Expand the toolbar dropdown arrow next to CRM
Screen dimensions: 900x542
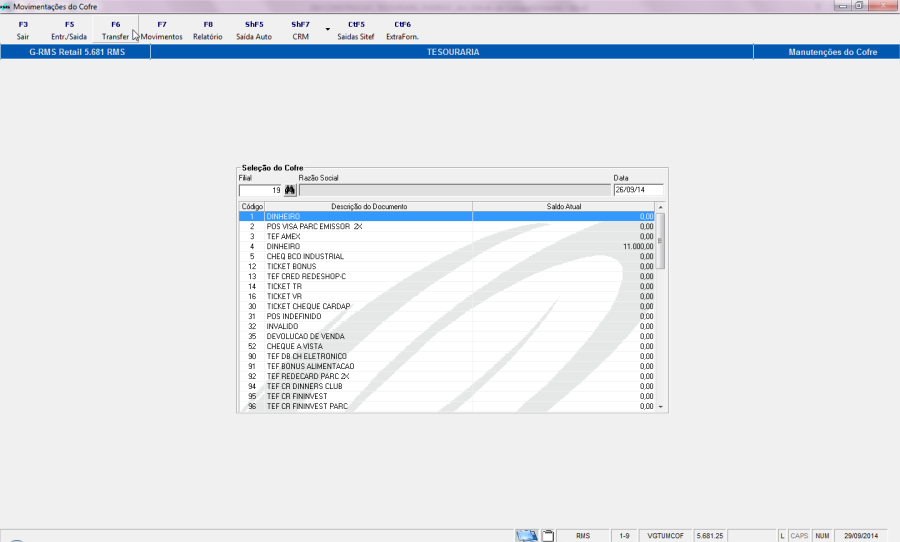coord(328,29)
